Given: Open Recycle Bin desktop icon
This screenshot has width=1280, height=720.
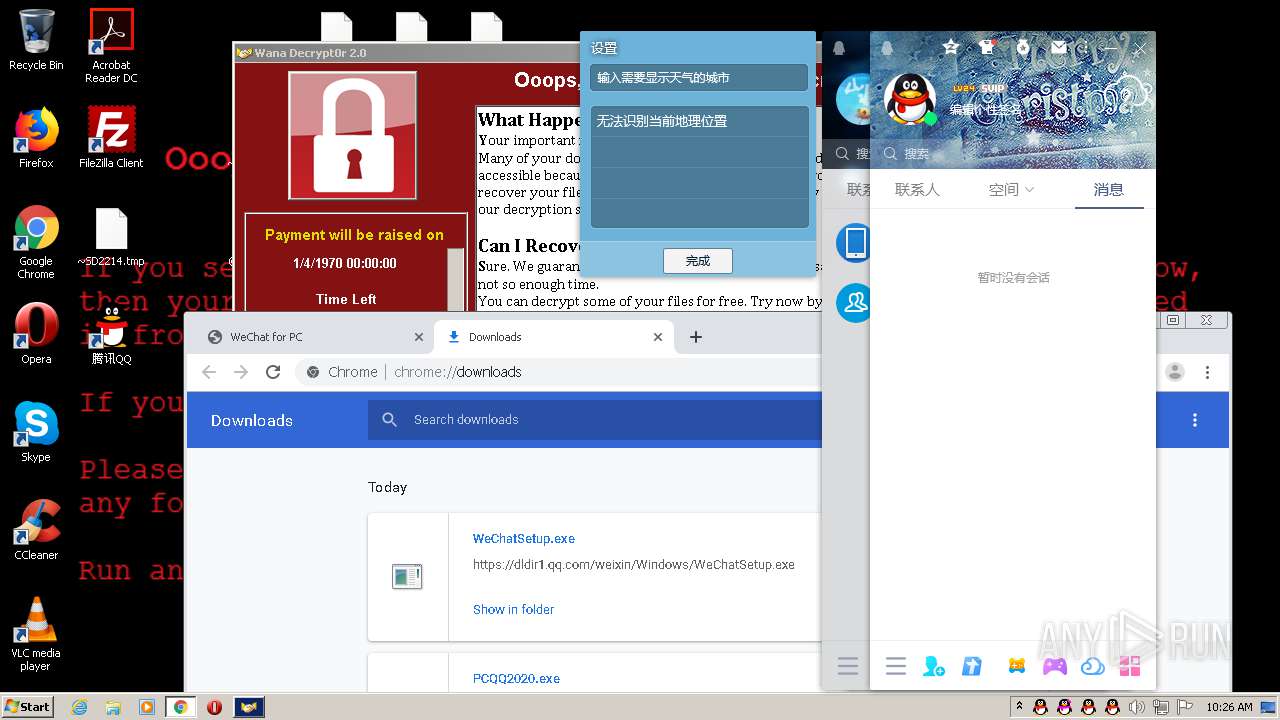Looking at the screenshot, I should (36, 40).
